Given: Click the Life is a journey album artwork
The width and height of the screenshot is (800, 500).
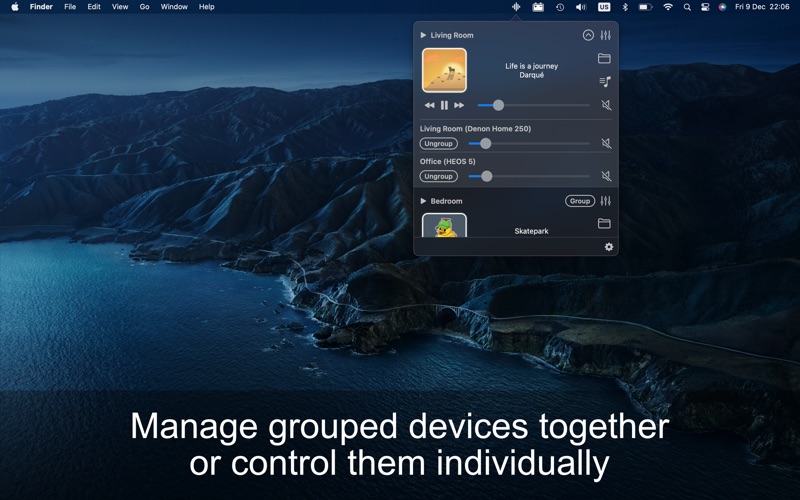Looking at the screenshot, I should [444, 70].
